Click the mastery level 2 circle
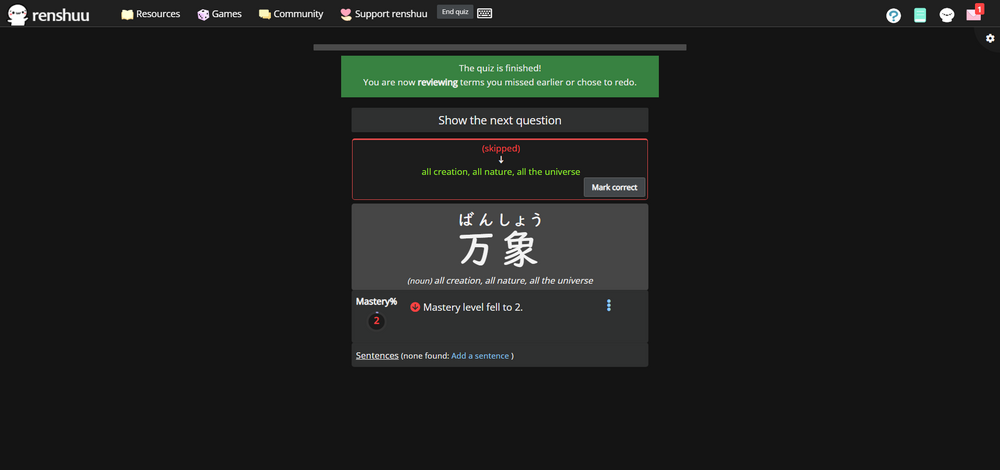This screenshot has height=470, width=1000. tap(376, 321)
